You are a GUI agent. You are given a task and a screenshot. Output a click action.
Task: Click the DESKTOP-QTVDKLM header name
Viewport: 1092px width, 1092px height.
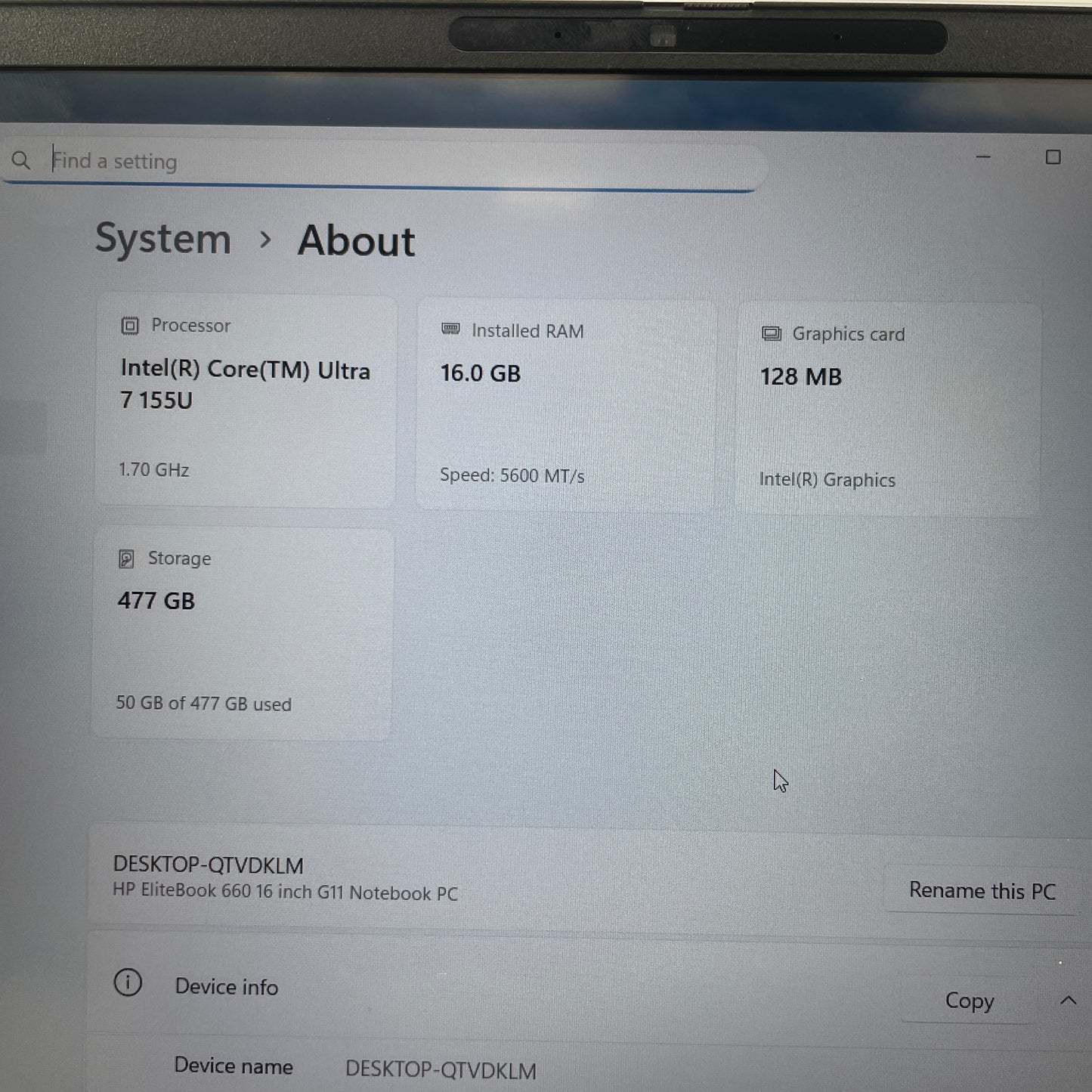[209, 865]
